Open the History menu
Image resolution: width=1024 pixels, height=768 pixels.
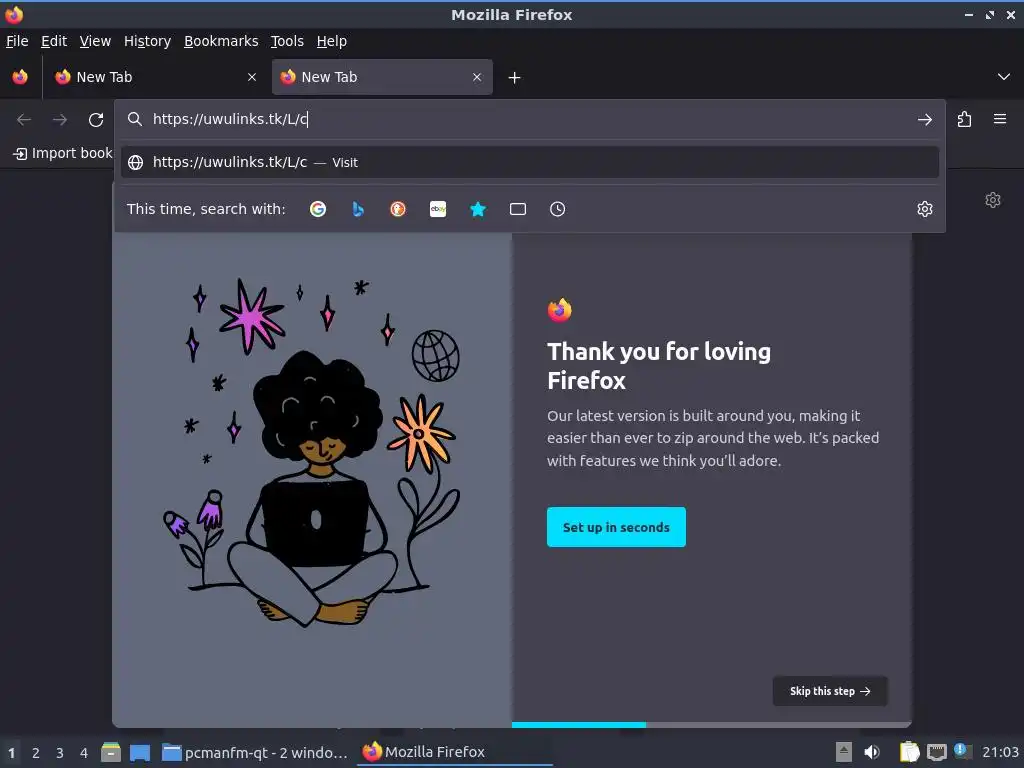[148, 41]
